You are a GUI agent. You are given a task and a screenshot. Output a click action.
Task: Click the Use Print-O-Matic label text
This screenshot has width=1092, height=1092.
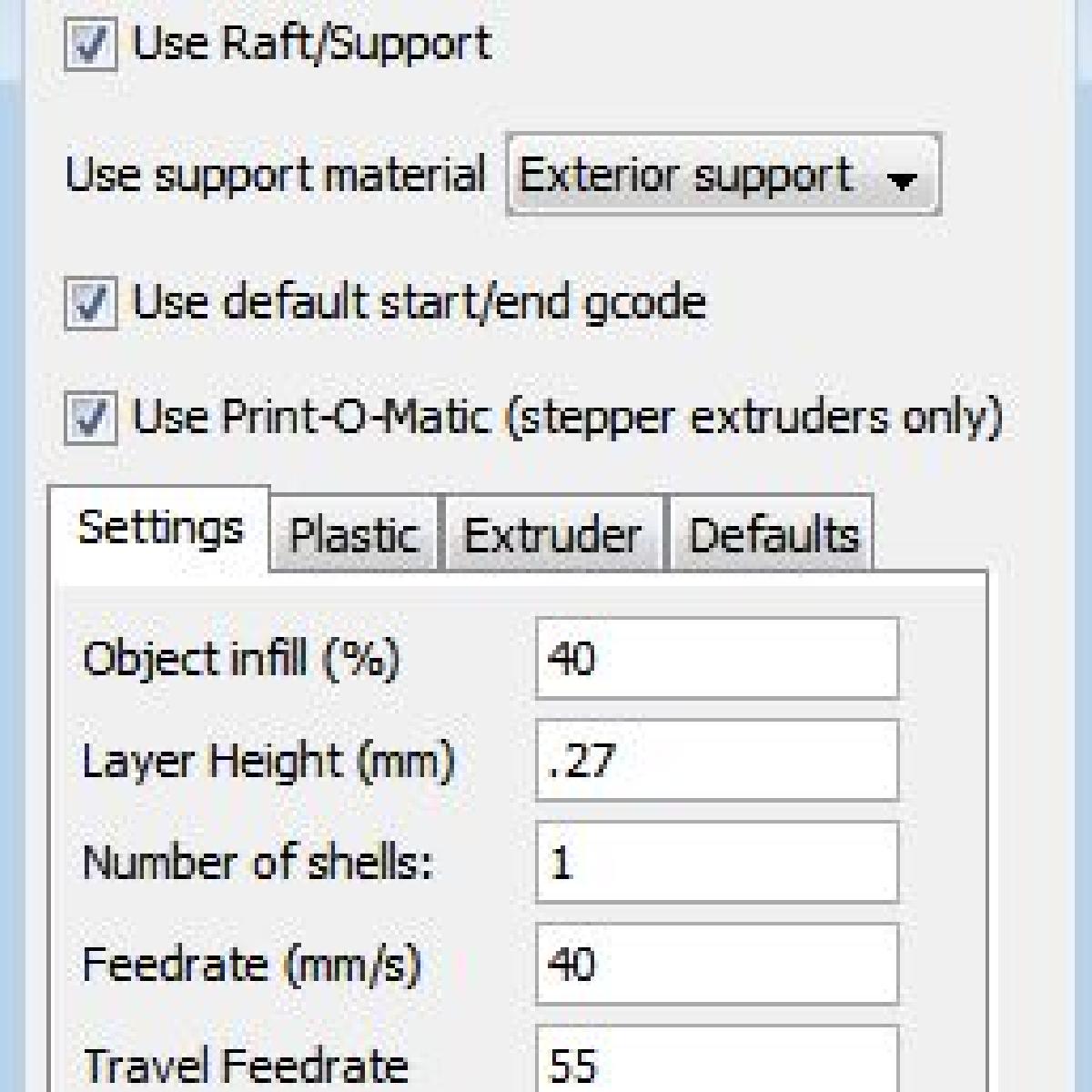point(567,417)
